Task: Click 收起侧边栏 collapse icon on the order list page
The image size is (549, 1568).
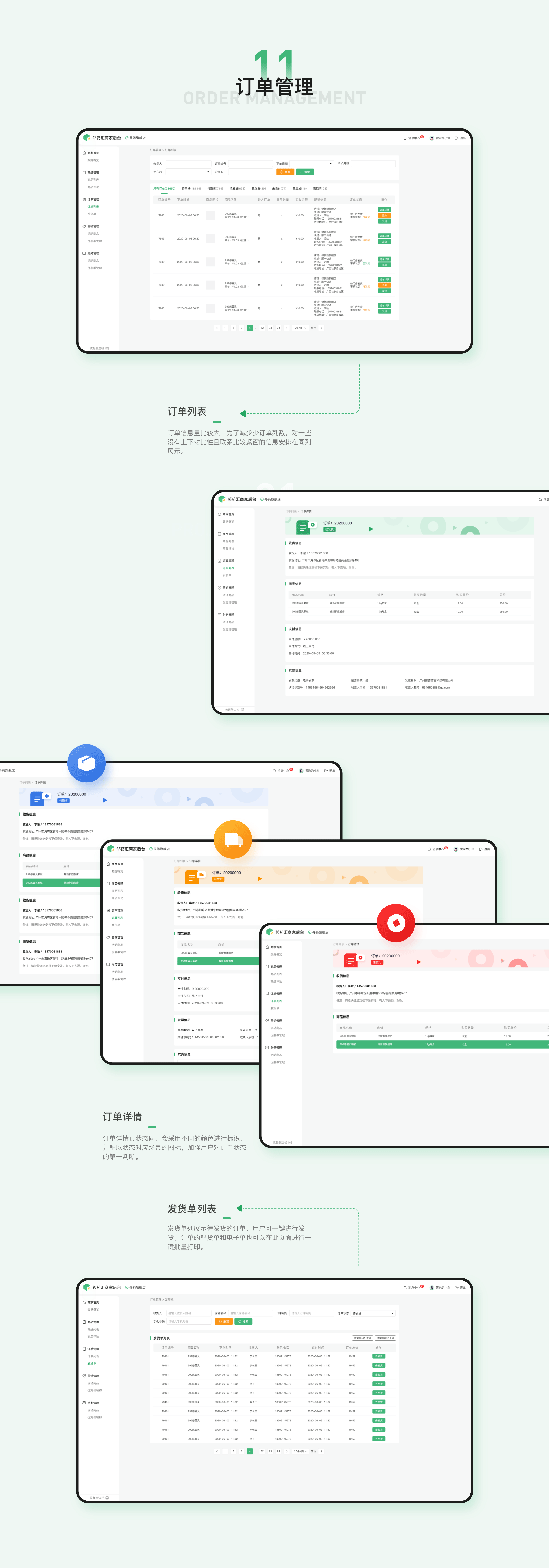Action: (107, 348)
